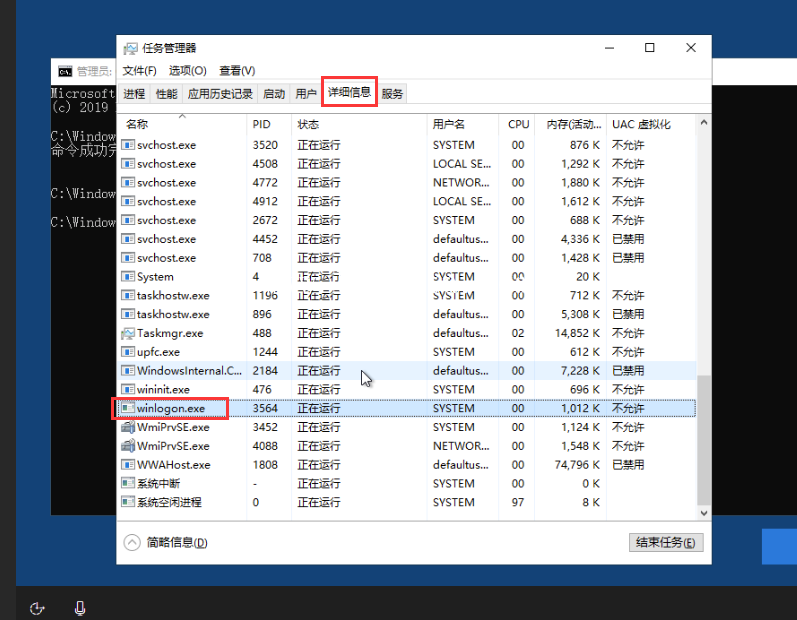This screenshot has width=797, height=620.
Task: Click the ease of access icon at bottom
Action: [x=37, y=608]
